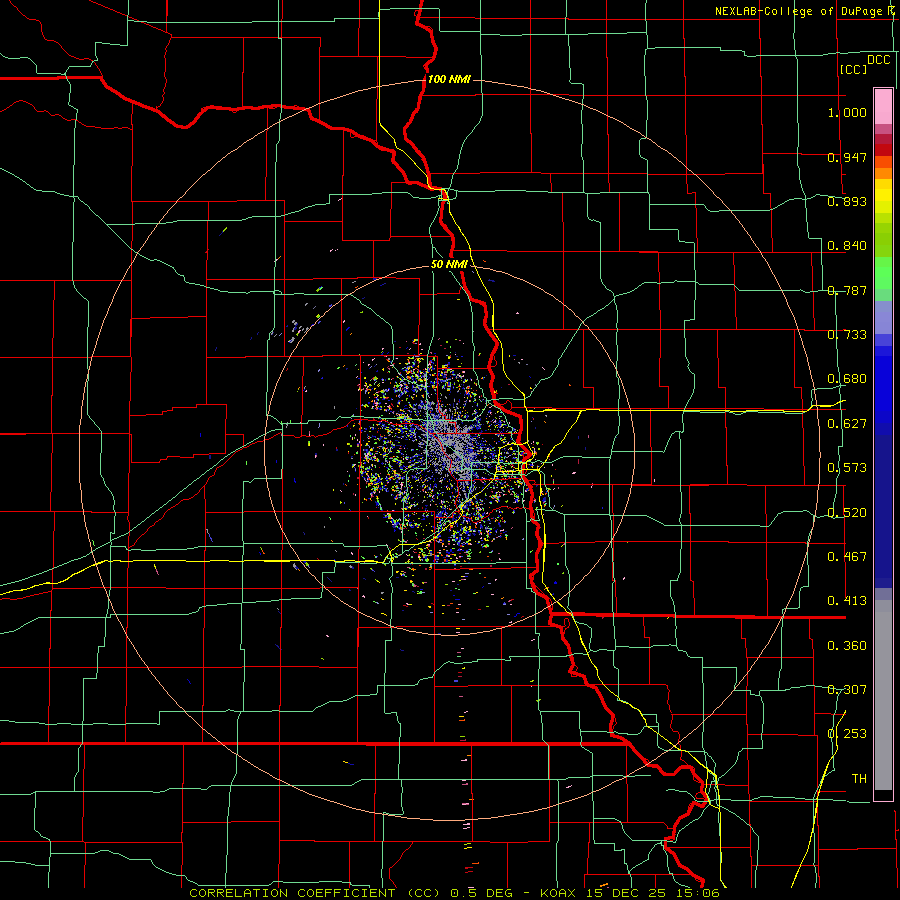Click the 0.360 scale value

(x=847, y=646)
